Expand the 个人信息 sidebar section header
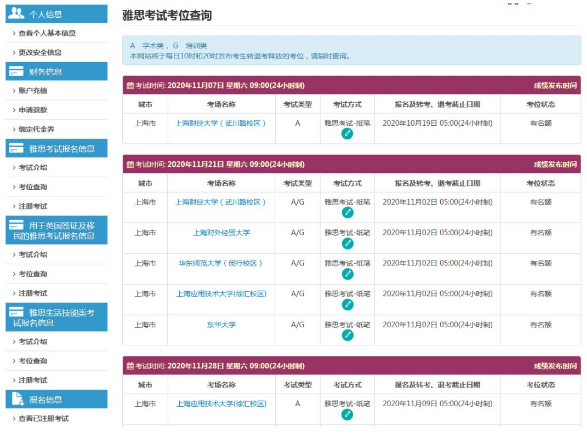The width and height of the screenshot is (587, 436). tap(57, 14)
